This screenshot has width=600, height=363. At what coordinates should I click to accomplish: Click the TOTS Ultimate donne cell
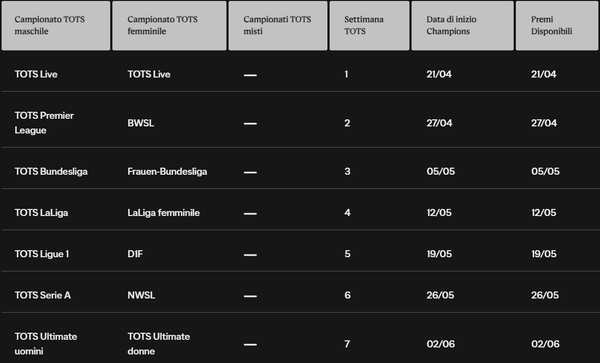(x=158, y=343)
